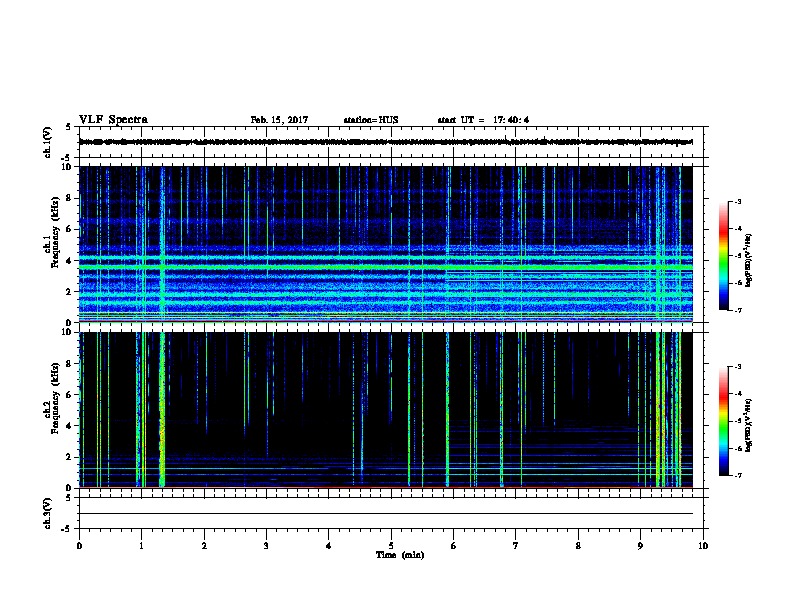Select the ch.1 "Frequency (kHz)" axis label
This screenshot has height=612, width=792.
[x=56, y=232]
